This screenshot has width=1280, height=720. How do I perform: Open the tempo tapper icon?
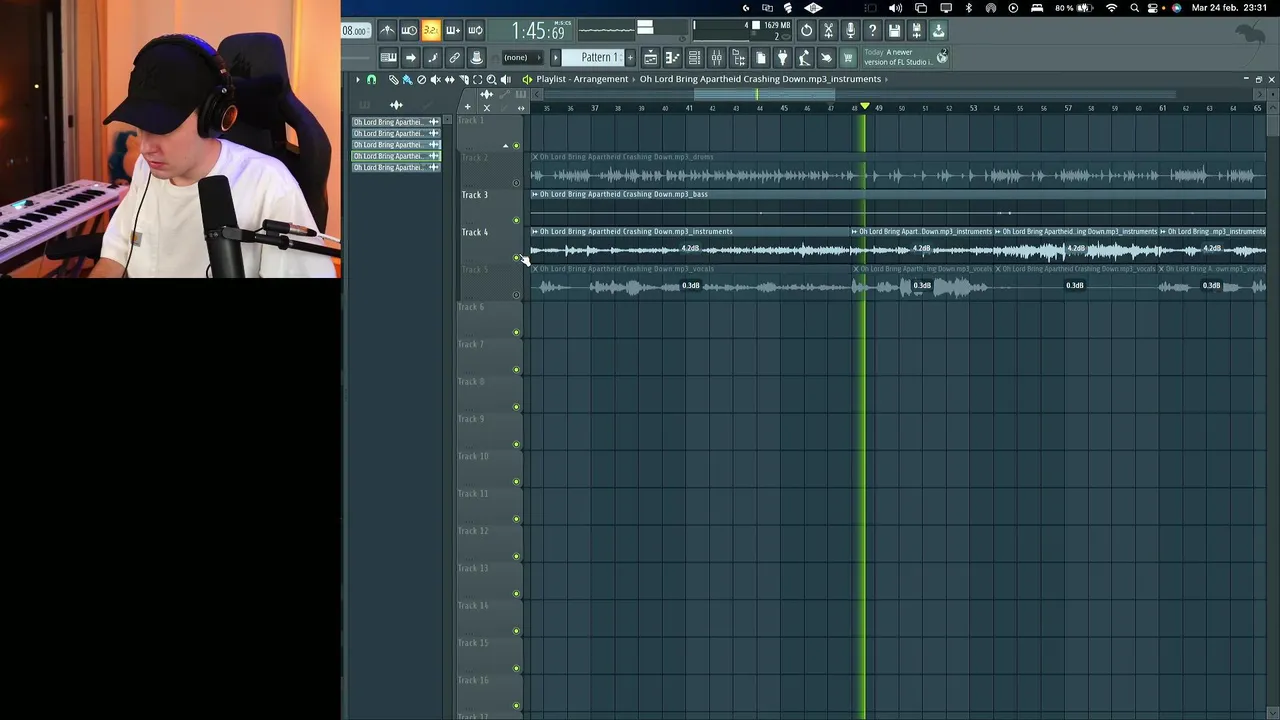pos(804,58)
